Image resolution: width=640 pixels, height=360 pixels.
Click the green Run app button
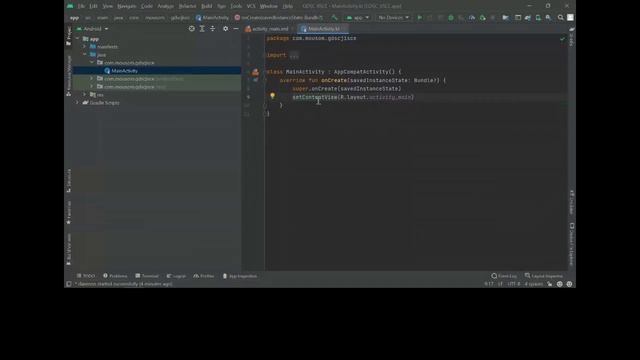(x=419, y=18)
